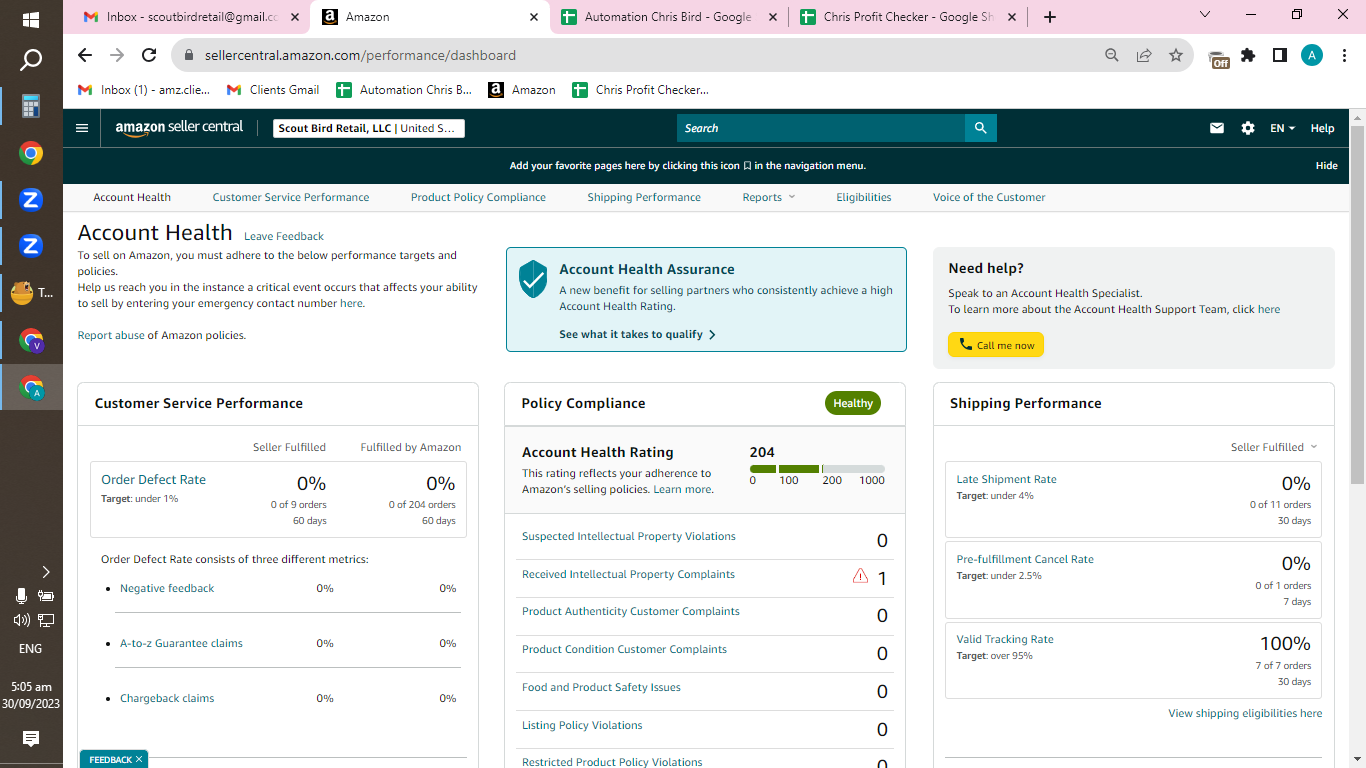The width and height of the screenshot is (1366, 768).
Task: Click the green Healthy status badge
Action: click(853, 403)
